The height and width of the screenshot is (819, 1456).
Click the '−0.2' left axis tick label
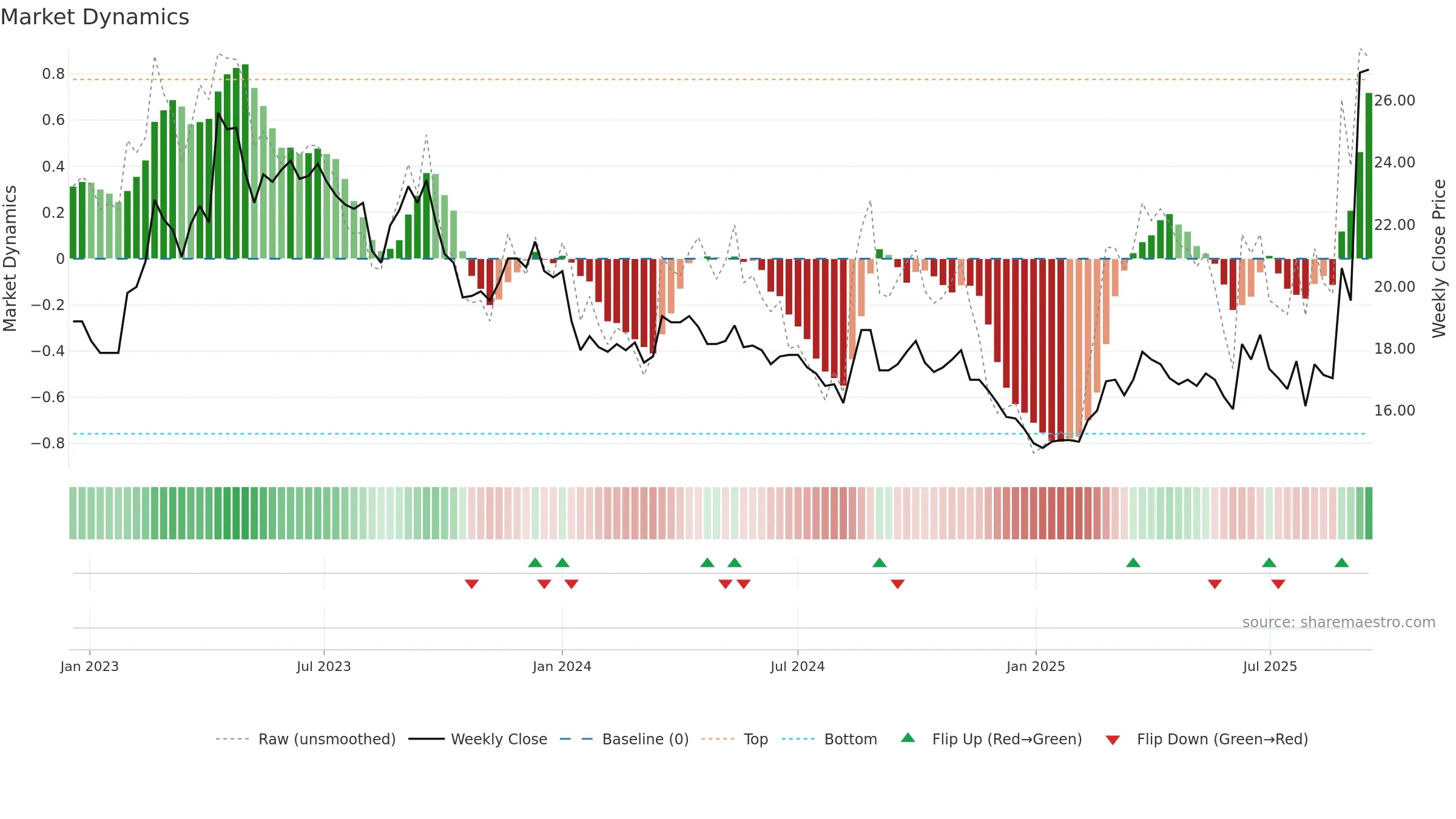click(48, 305)
